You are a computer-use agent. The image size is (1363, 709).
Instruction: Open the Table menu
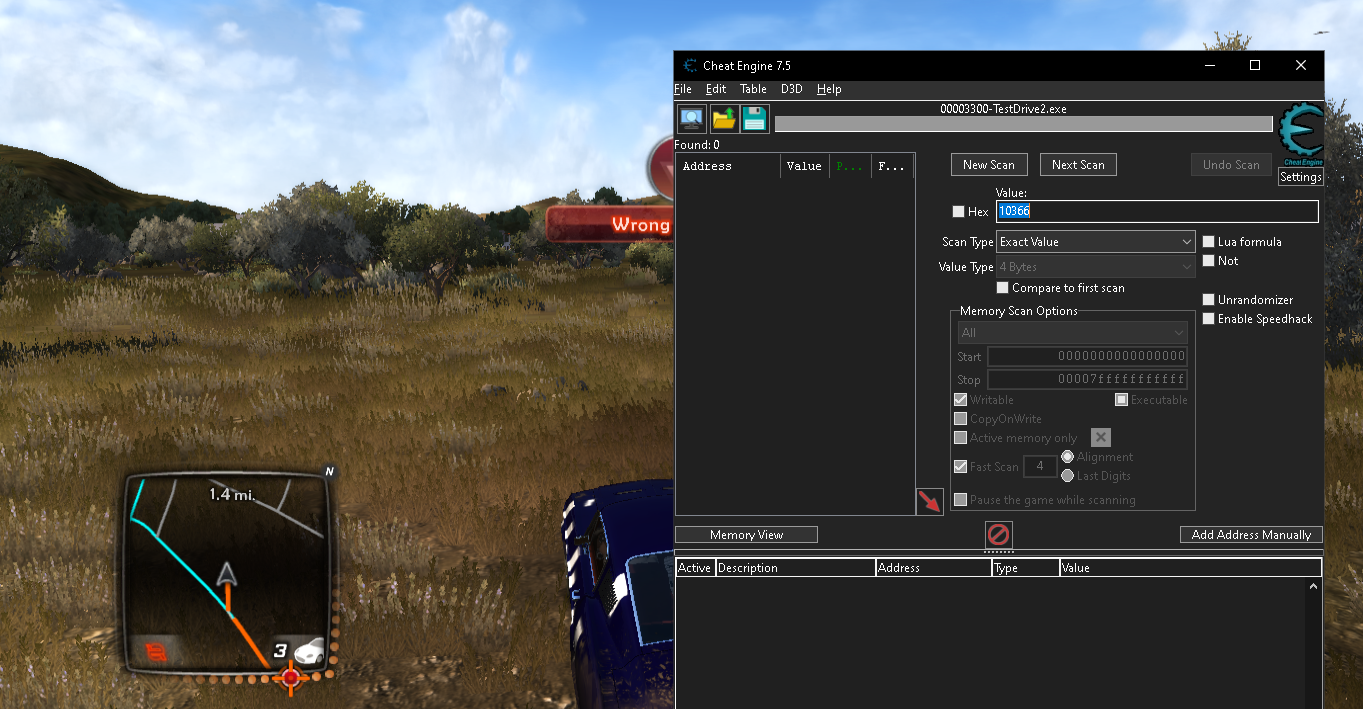(753, 89)
